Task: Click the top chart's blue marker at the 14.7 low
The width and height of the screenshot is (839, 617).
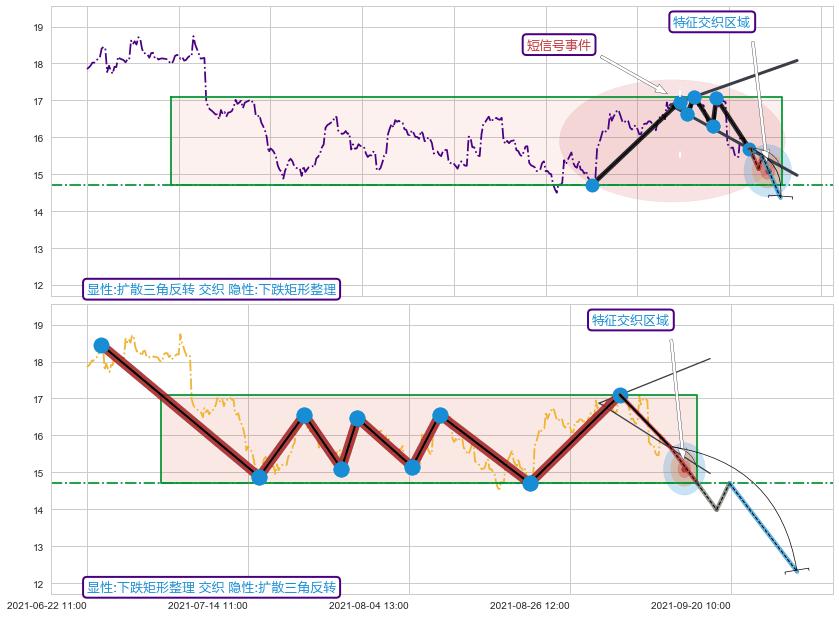Action: [592, 185]
